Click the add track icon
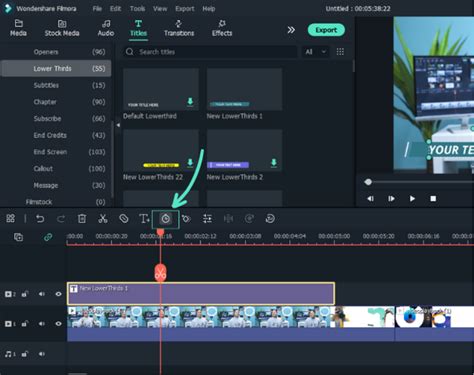Screen dimensions: 474x375 (x=18, y=237)
